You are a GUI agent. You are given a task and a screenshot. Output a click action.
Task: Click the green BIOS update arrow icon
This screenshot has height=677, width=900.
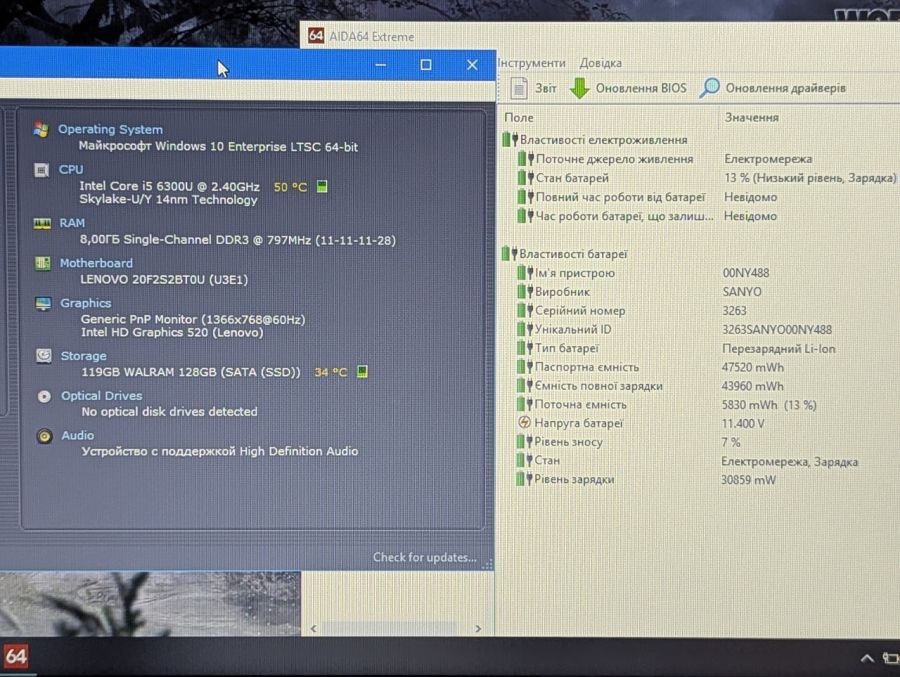(x=580, y=88)
